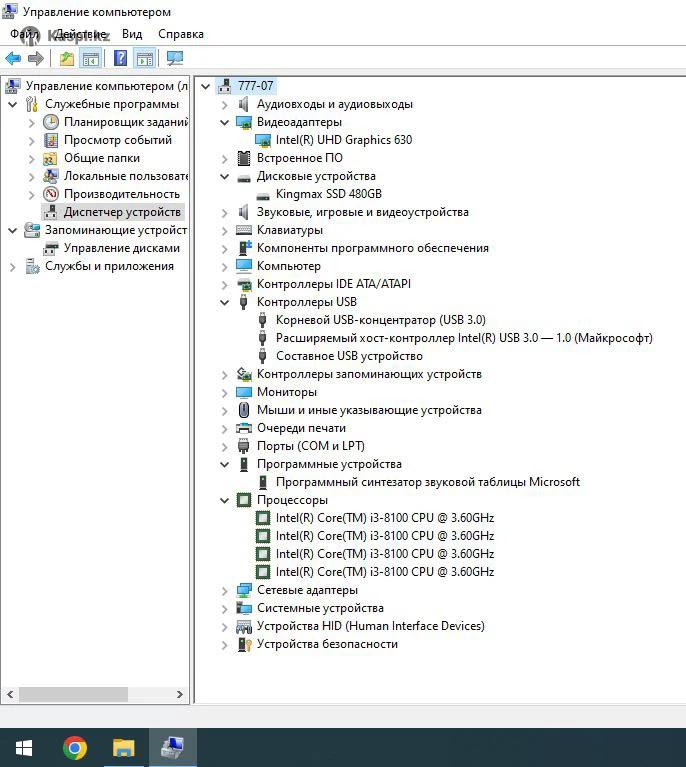The width and height of the screenshot is (686, 767).
Task: Open the Справка menu
Action: point(180,34)
